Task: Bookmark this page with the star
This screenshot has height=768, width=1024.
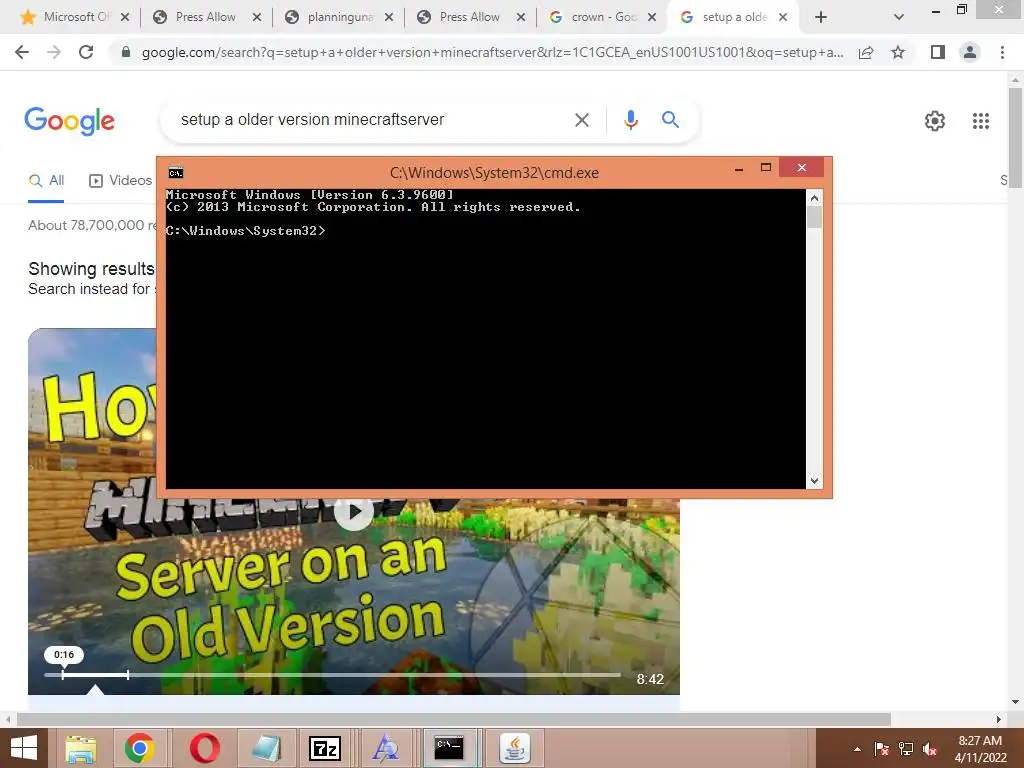Action: 898,52
